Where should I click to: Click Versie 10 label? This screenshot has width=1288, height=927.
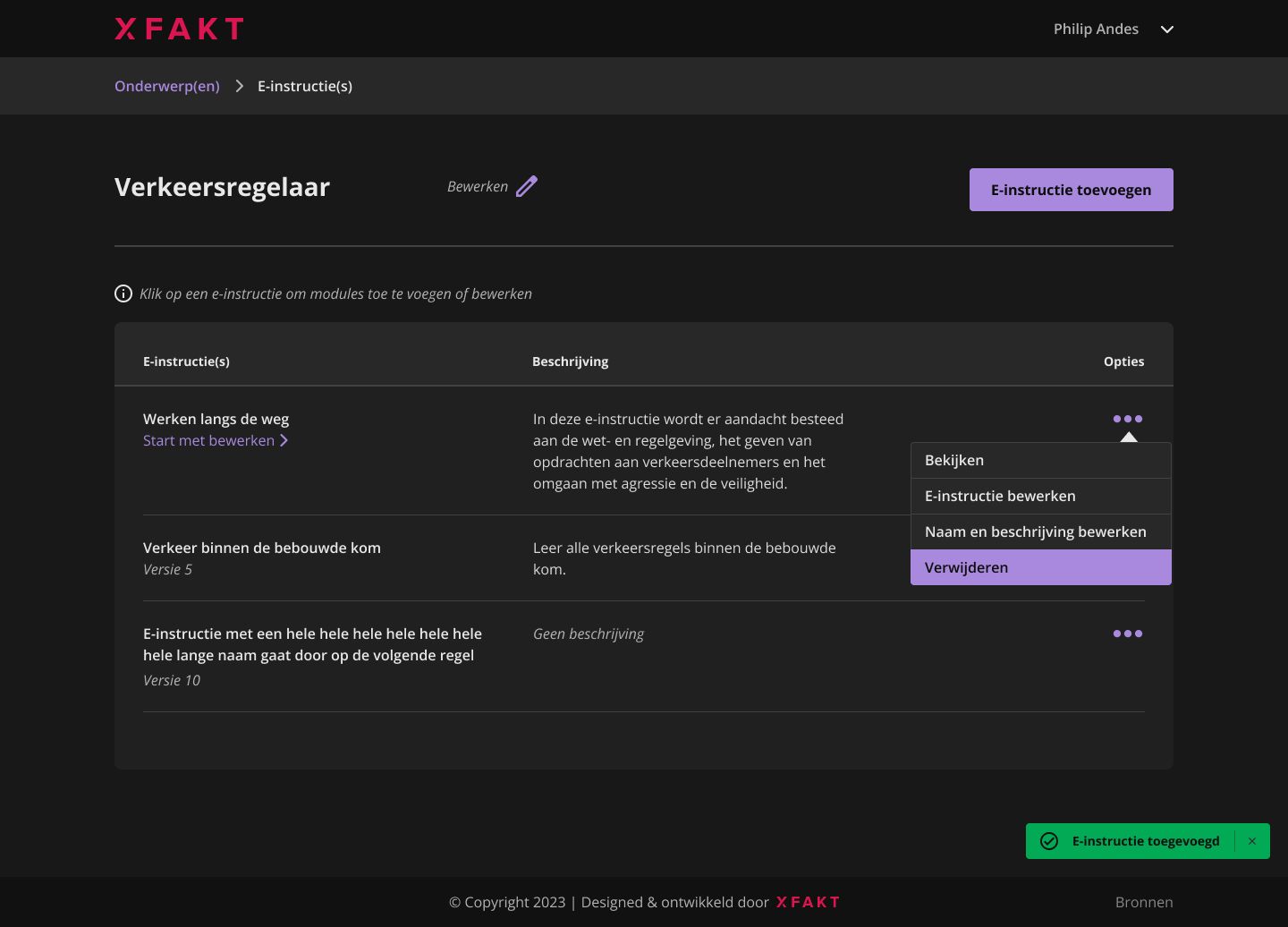pos(172,680)
